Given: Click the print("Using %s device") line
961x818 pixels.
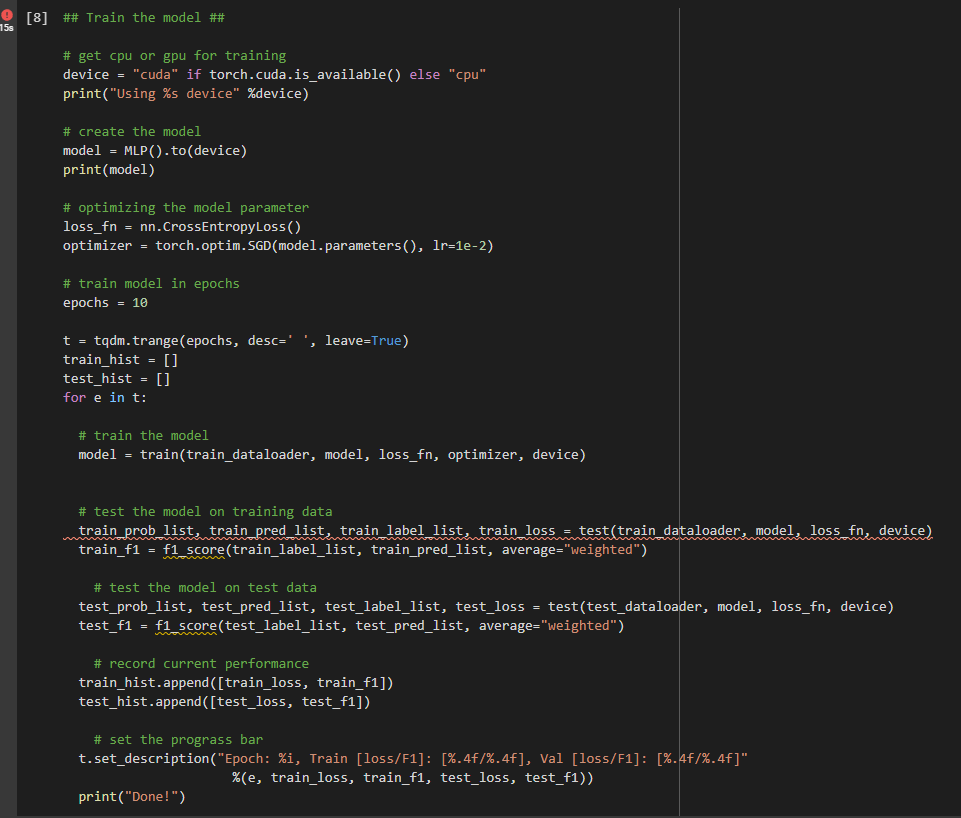Looking at the screenshot, I should point(186,94).
